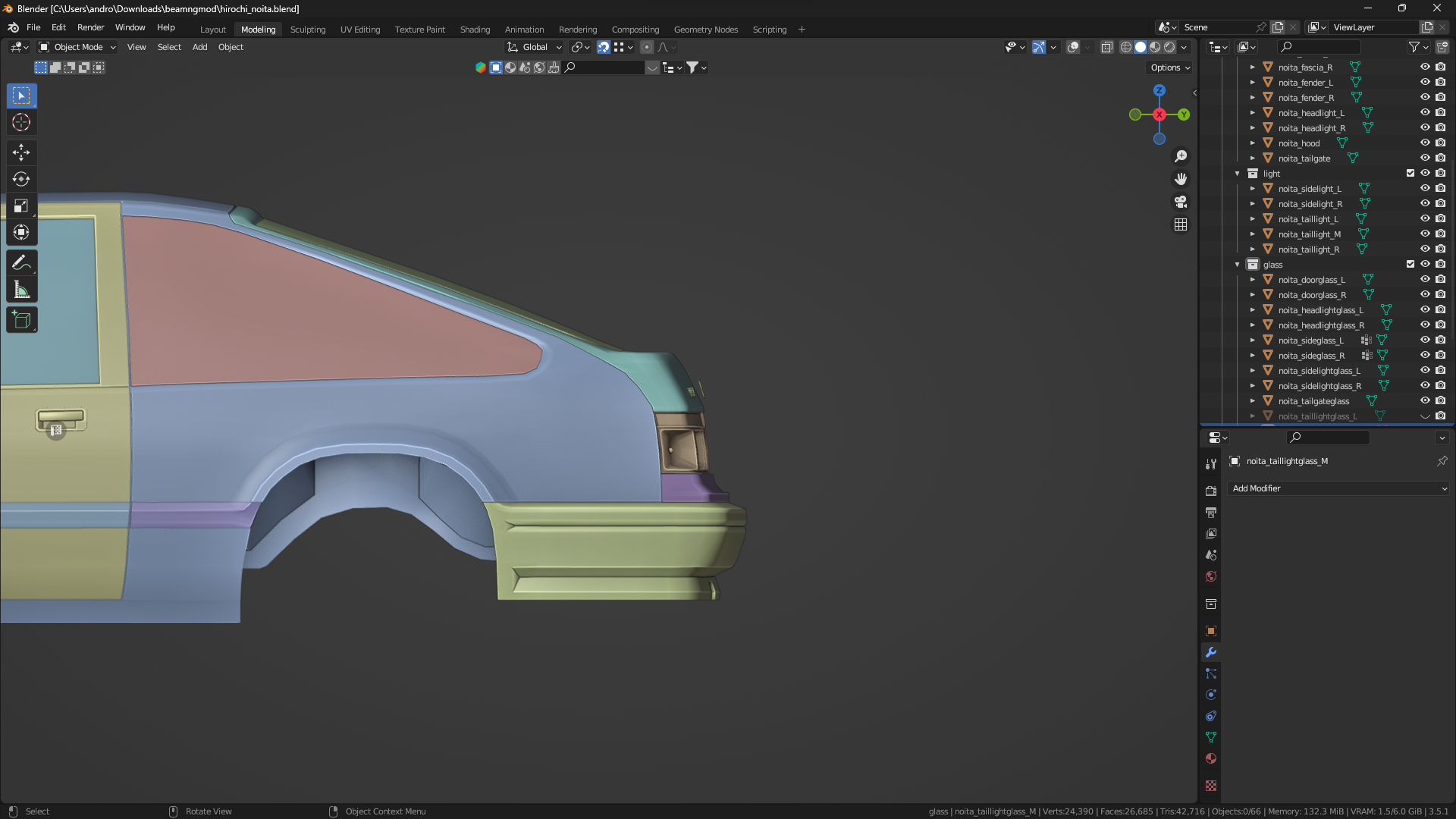This screenshot has height=819, width=1456.
Task: Activate the Select Box tool
Action: tap(21, 96)
